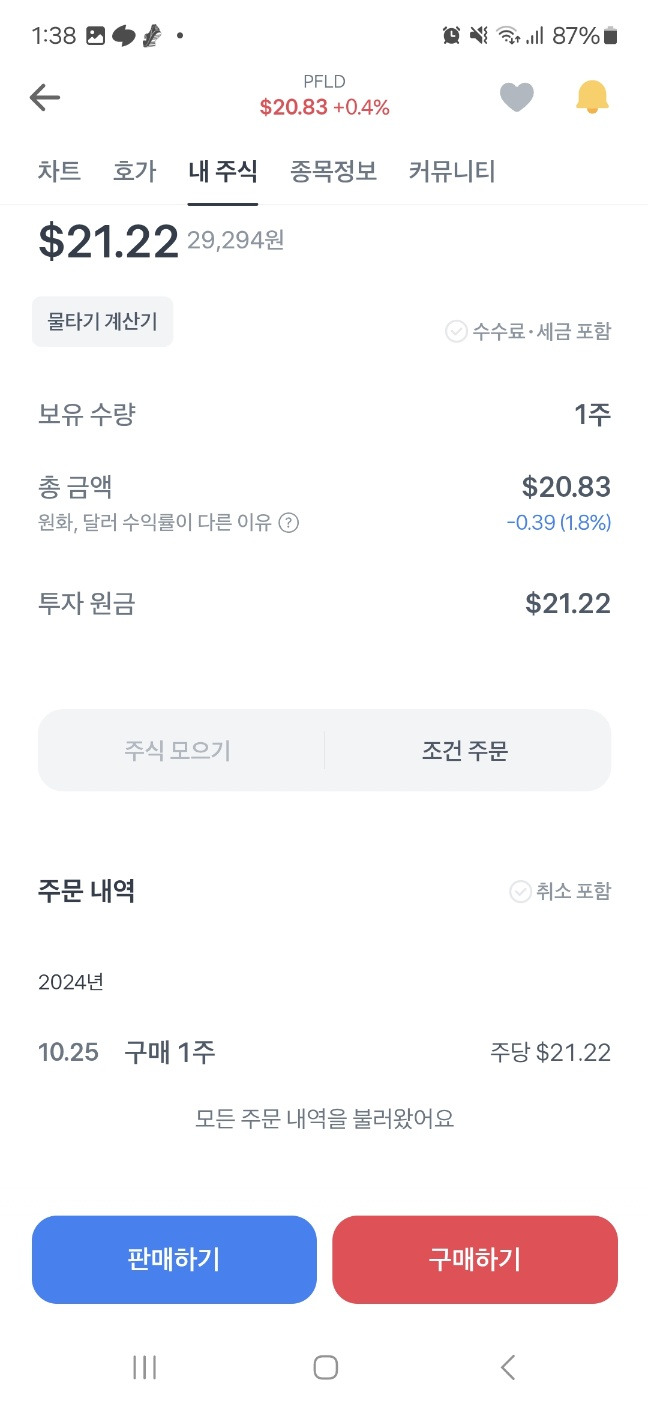Select the 주식 모으기 segment
The height and width of the screenshot is (1404, 648).
point(178,751)
